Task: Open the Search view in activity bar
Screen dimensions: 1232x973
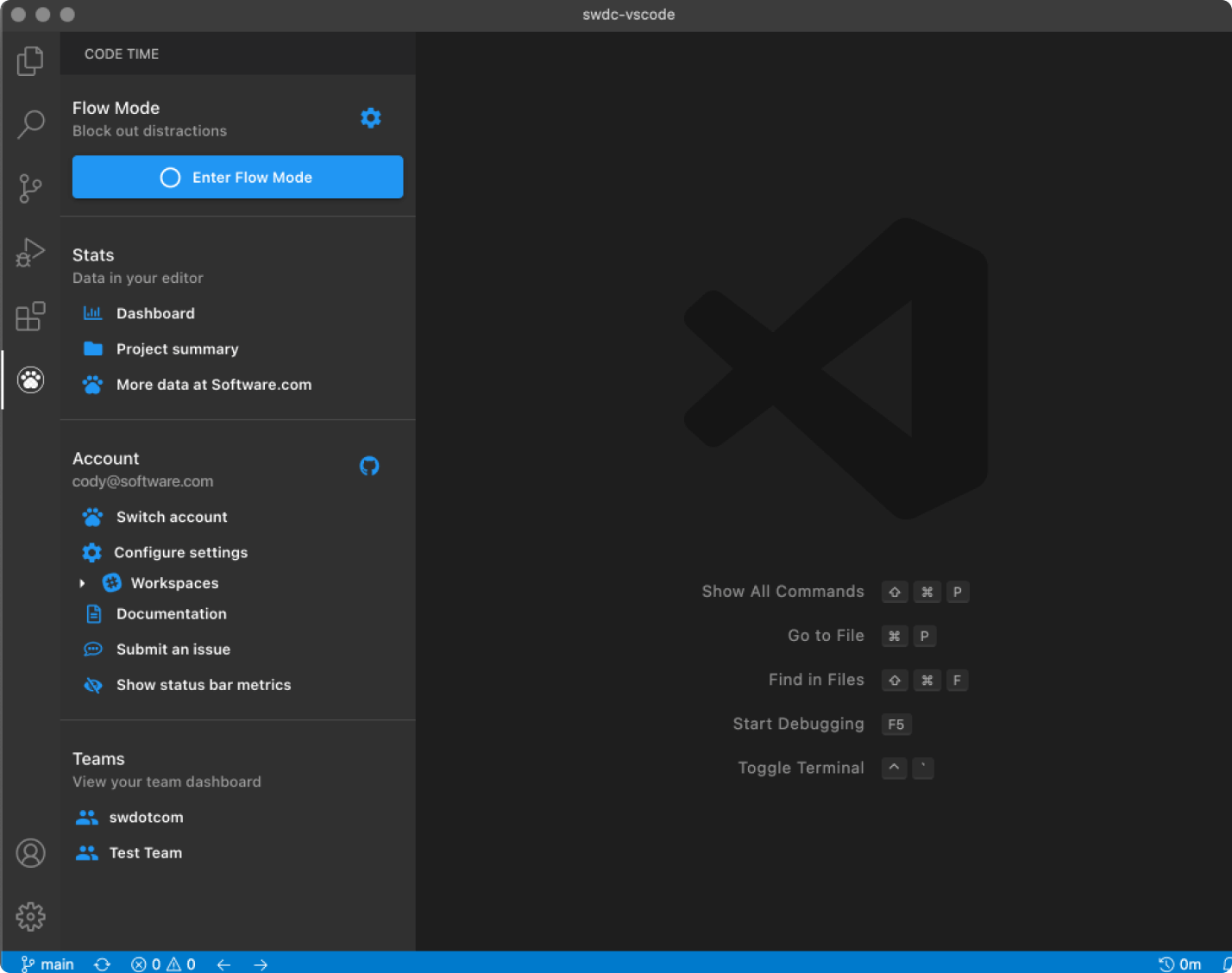Action: [x=30, y=124]
